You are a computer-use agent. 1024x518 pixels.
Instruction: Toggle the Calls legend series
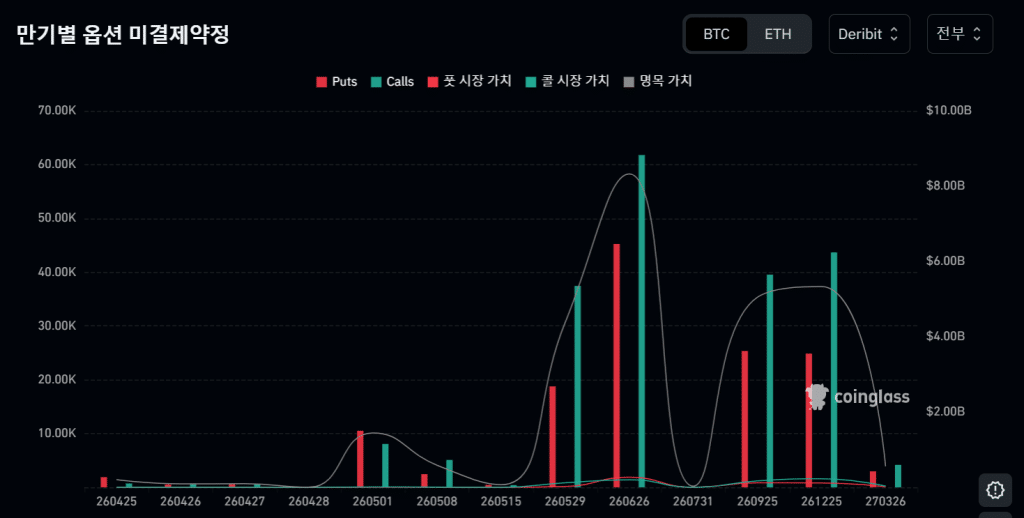coord(392,82)
